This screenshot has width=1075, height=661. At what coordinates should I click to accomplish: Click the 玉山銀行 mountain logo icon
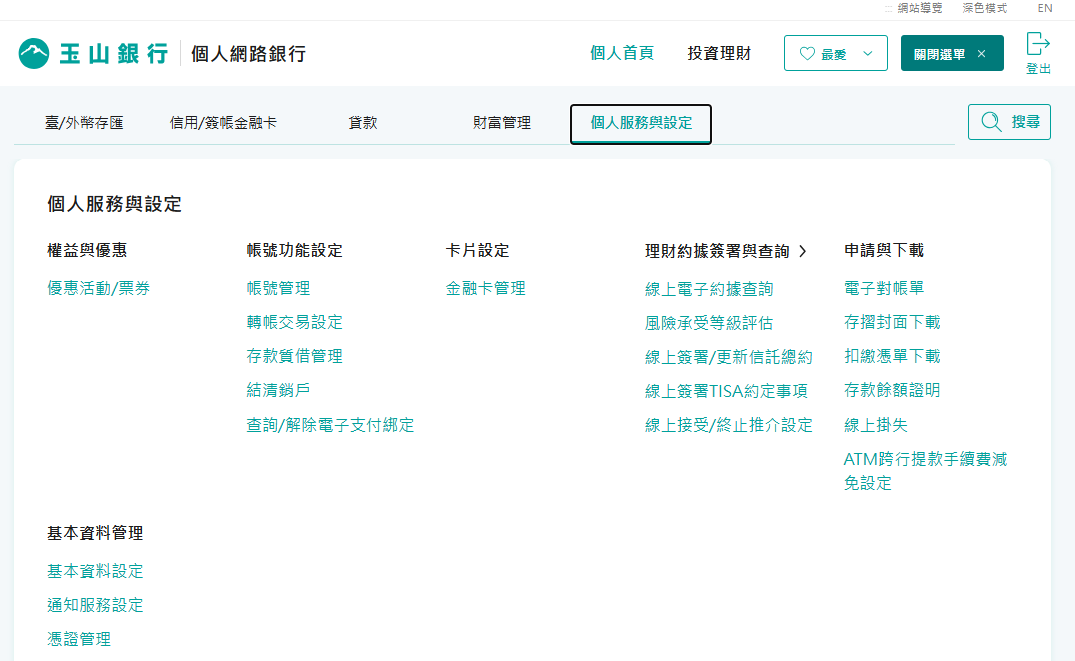point(34,53)
